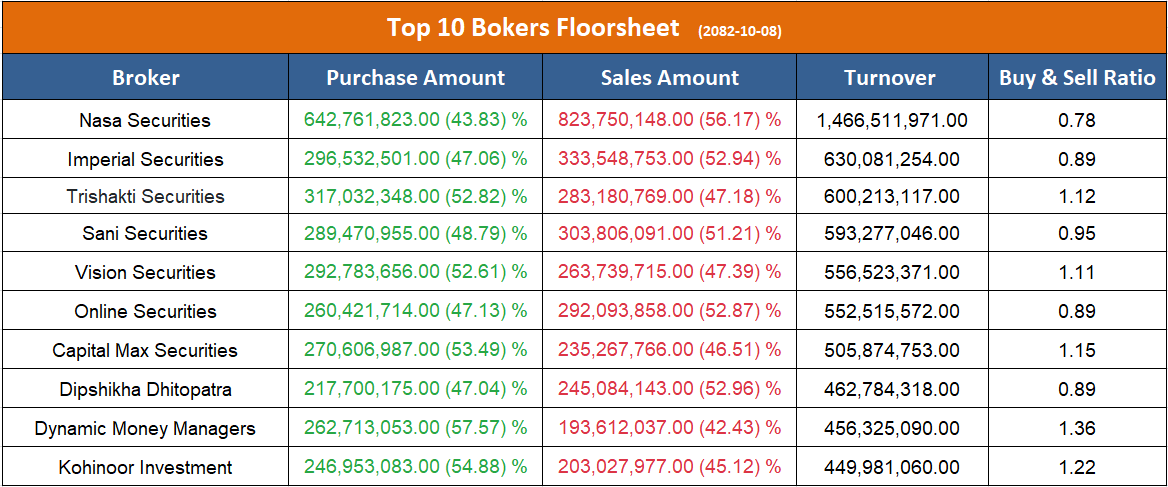
Task: Select Dynamic Money Managers ratio 1.36
Action: point(1077,429)
